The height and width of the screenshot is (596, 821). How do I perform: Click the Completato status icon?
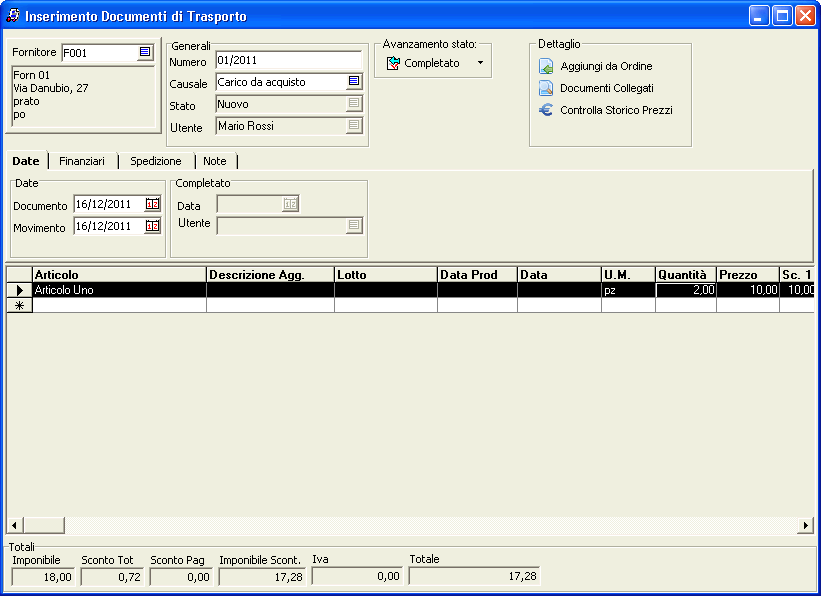coord(393,63)
